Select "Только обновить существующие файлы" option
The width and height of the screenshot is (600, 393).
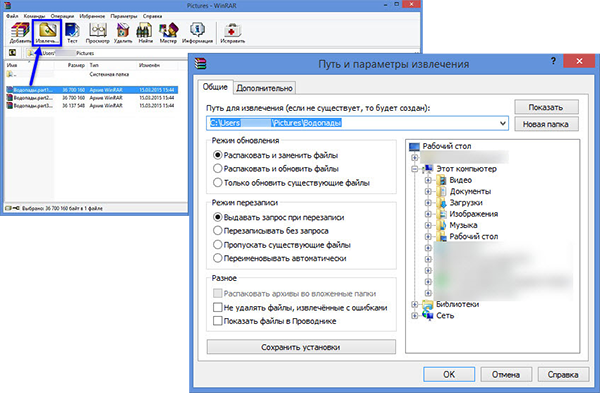tap(217, 183)
